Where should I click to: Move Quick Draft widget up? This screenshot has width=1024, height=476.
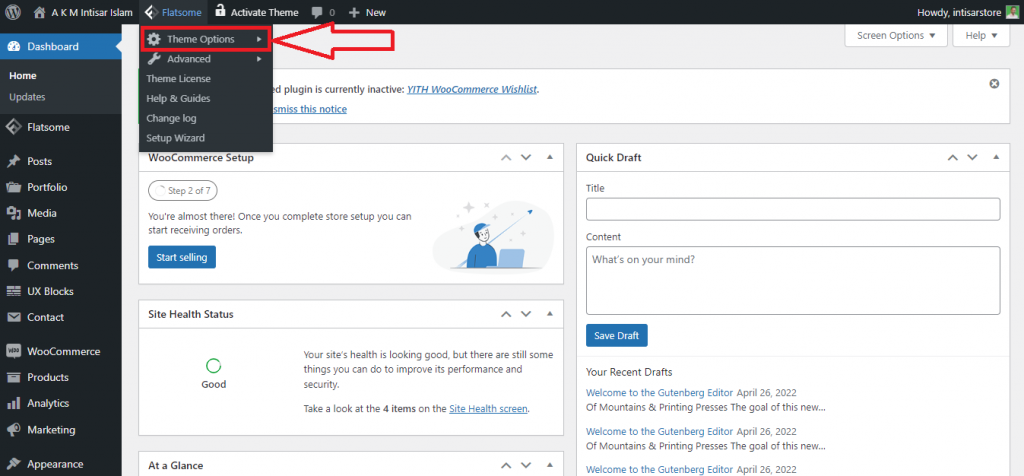(x=952, y=157)
